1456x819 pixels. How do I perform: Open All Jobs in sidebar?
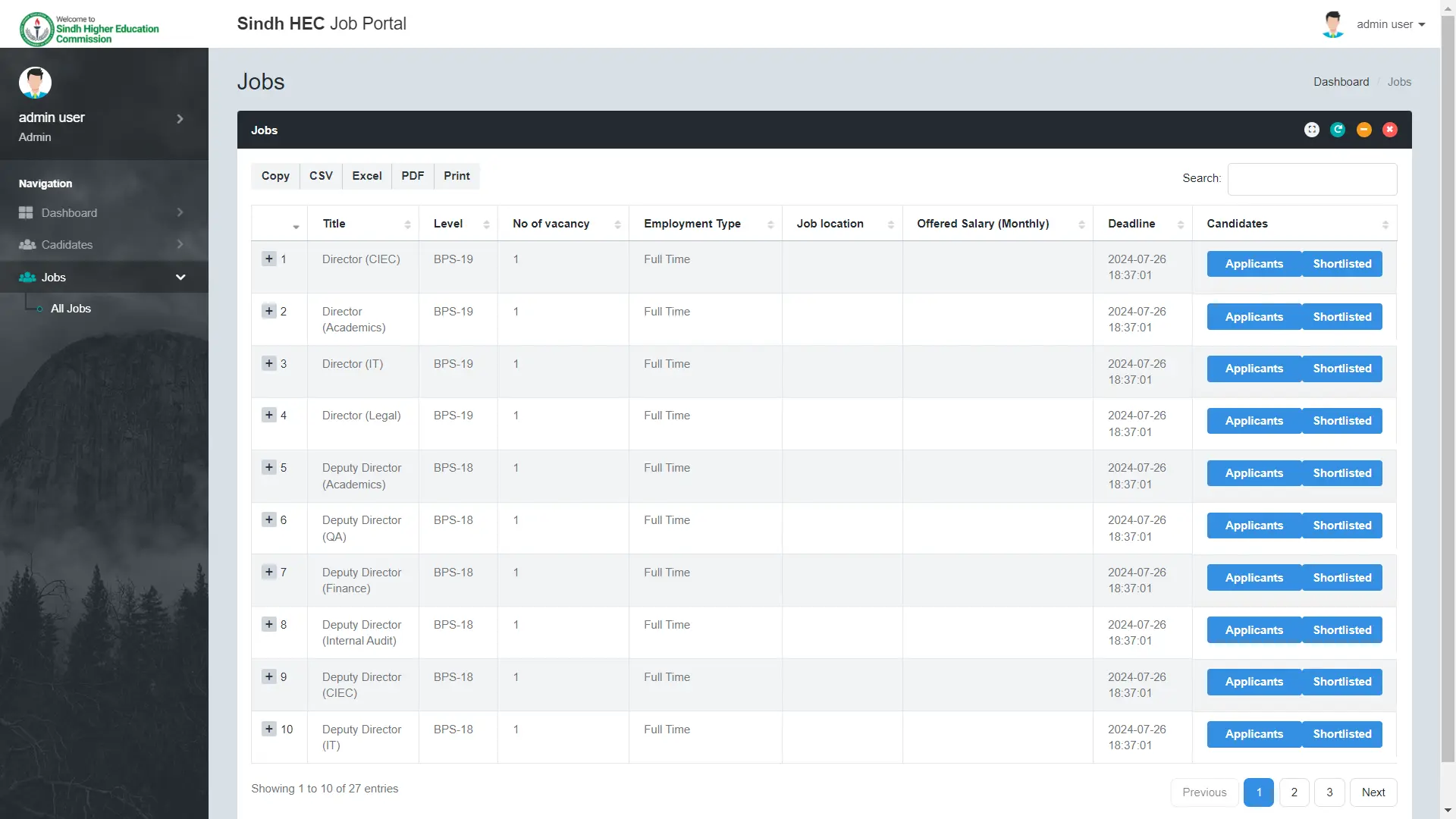[71, 309]
